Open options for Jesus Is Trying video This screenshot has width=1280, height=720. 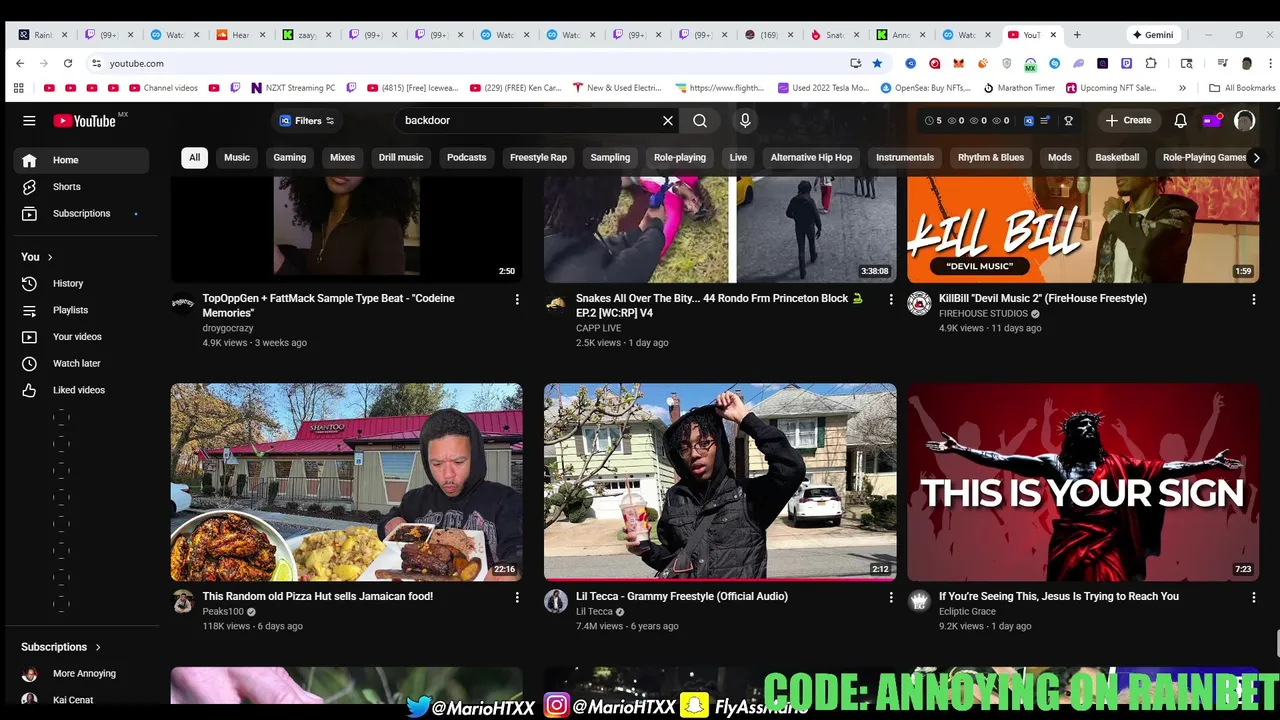[1253, 597]
